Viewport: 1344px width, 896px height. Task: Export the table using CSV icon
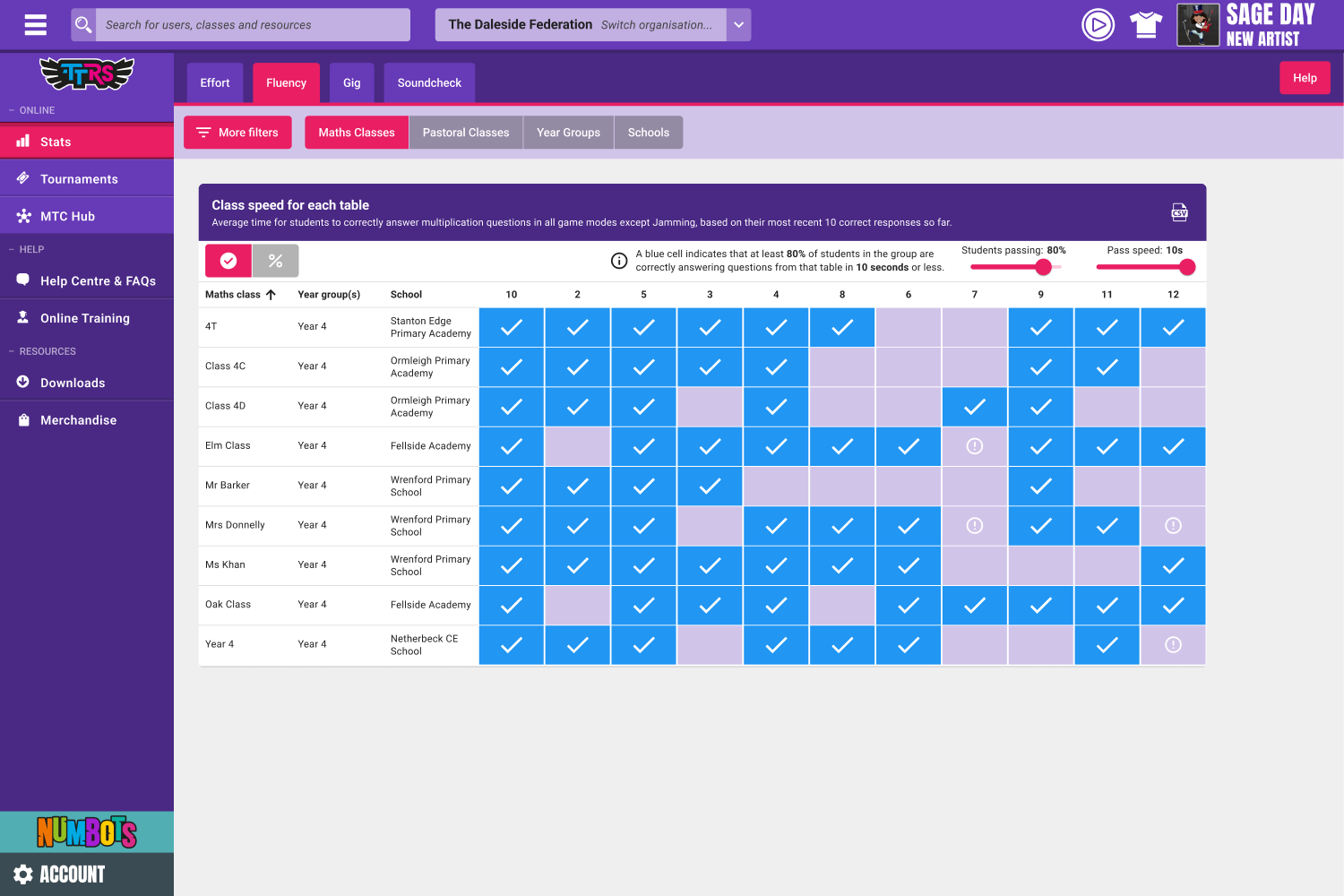pos(1179,212)
